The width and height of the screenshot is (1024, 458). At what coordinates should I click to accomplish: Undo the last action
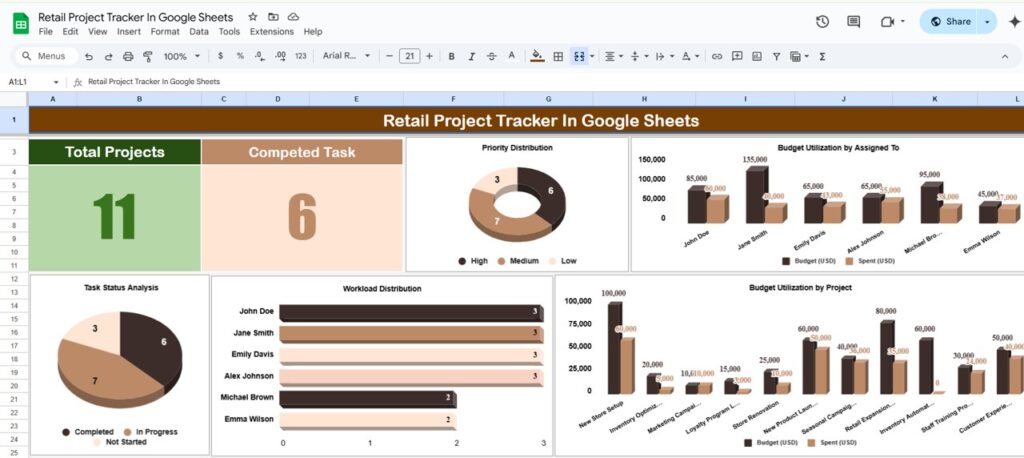pyautogui.click(x=89, y=57)
